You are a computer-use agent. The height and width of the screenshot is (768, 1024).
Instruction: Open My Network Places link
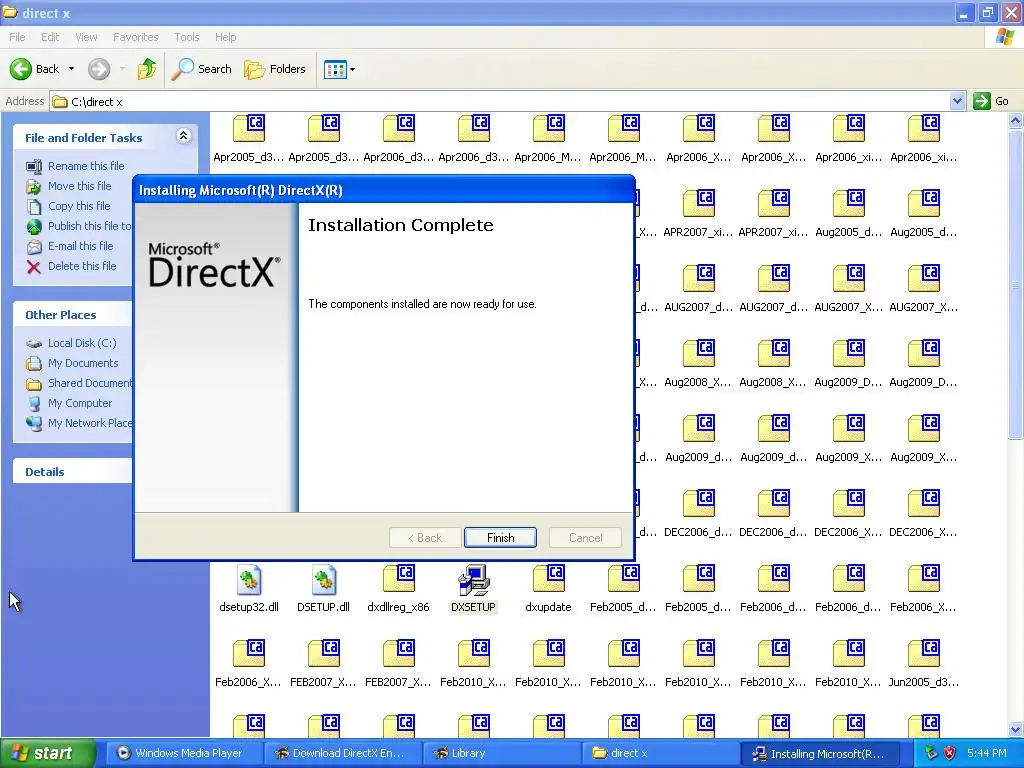click(89, 423)
